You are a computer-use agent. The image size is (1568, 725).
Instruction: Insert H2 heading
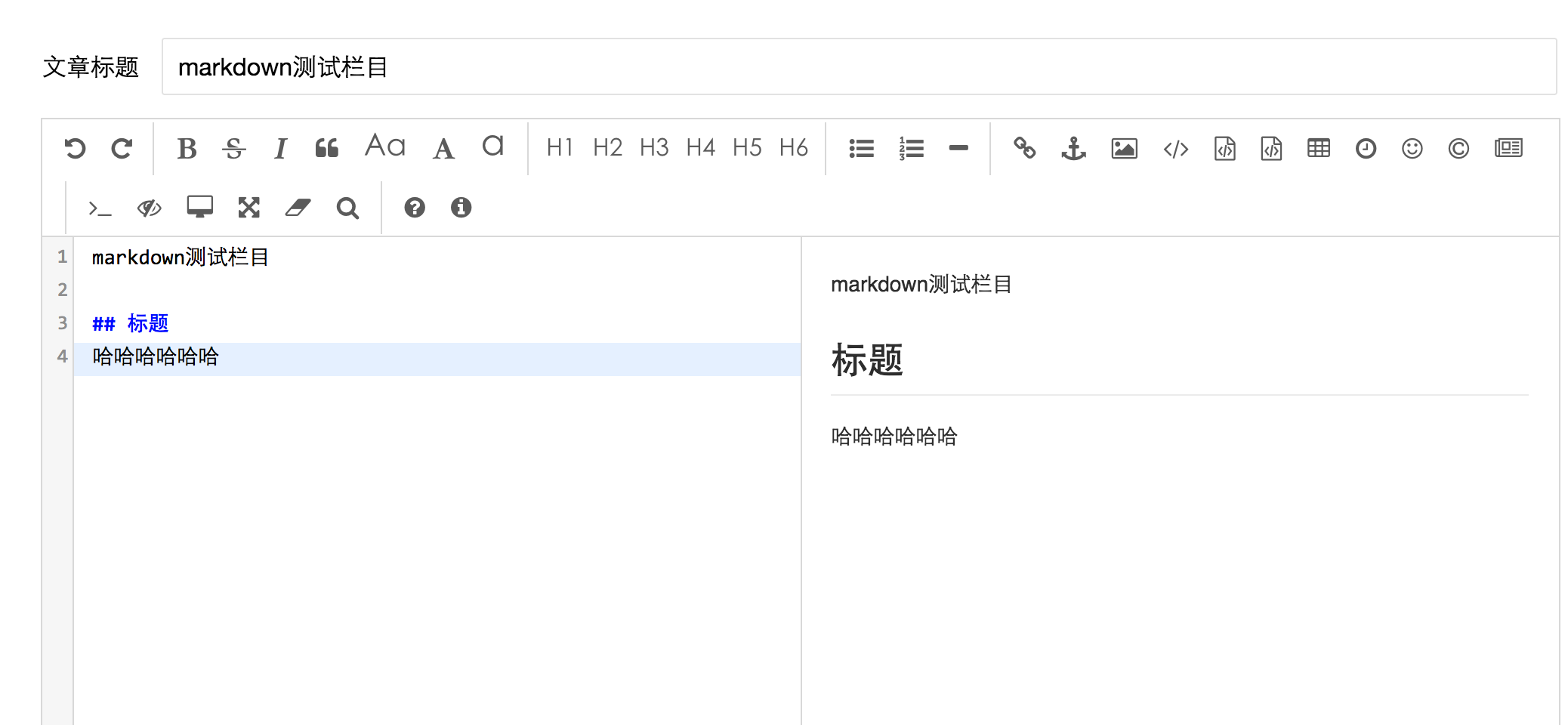coord(607,147)
